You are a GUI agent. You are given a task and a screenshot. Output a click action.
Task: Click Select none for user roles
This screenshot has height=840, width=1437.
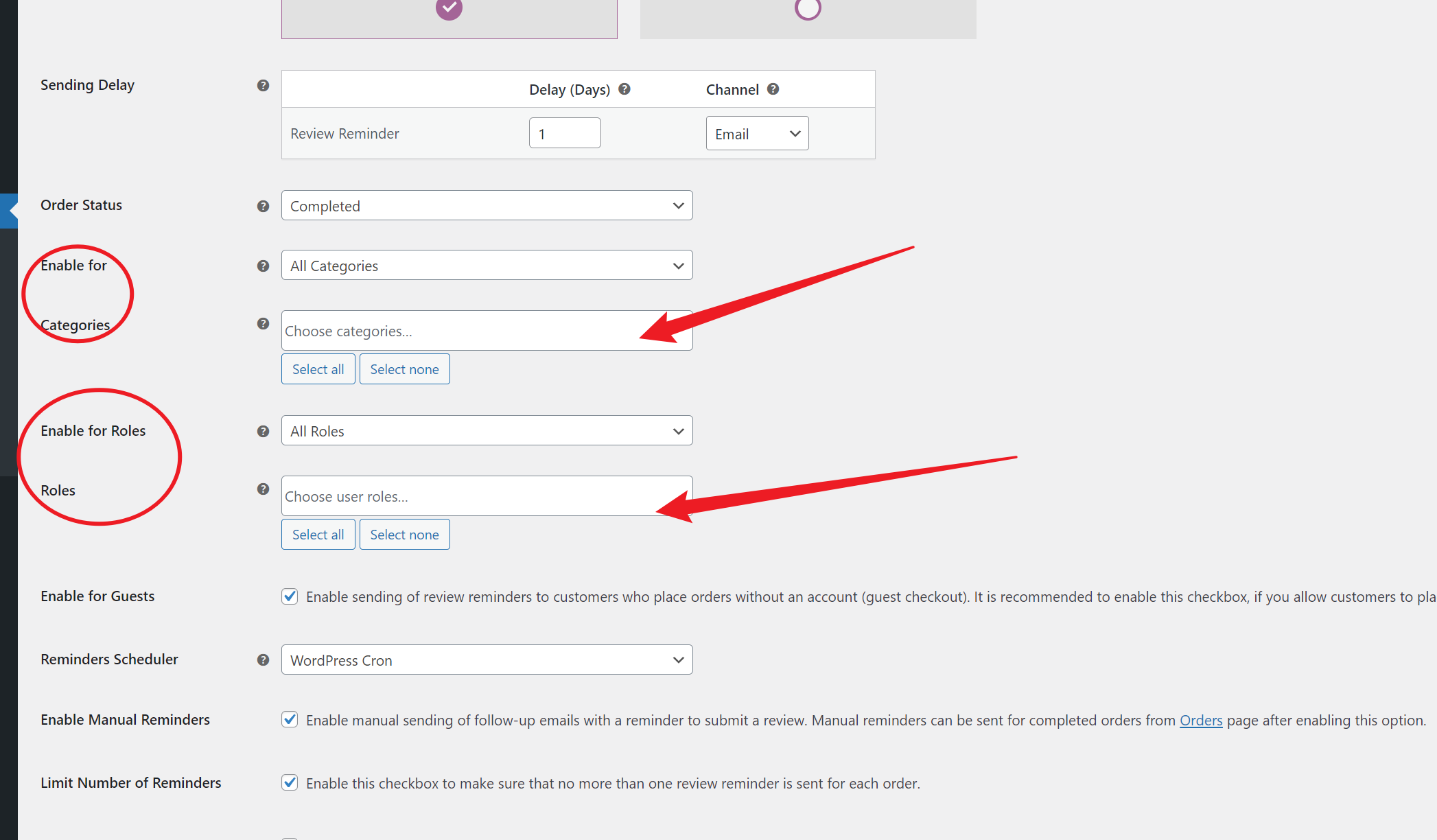pyautogui.click(x=404, y=534)
